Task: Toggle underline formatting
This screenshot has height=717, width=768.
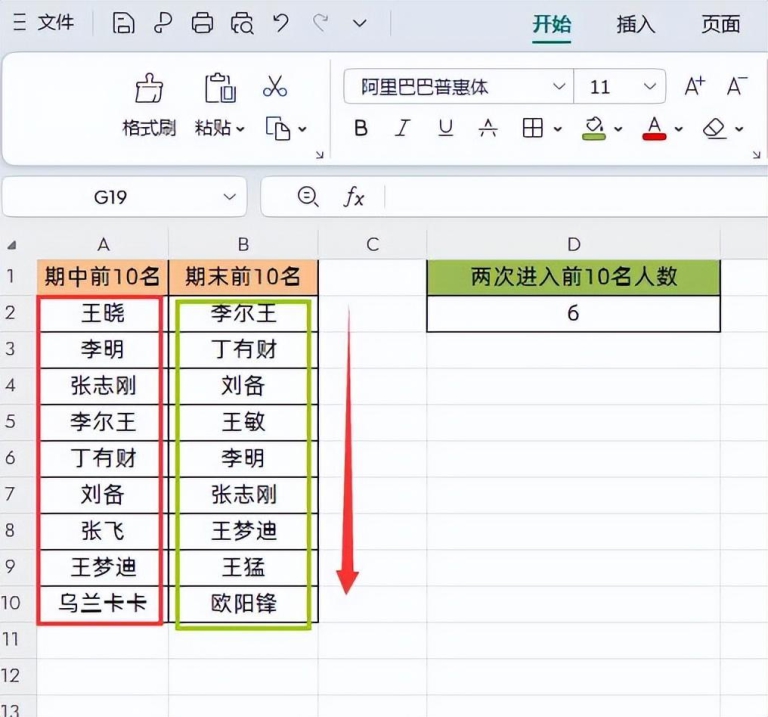Action: 446,129
